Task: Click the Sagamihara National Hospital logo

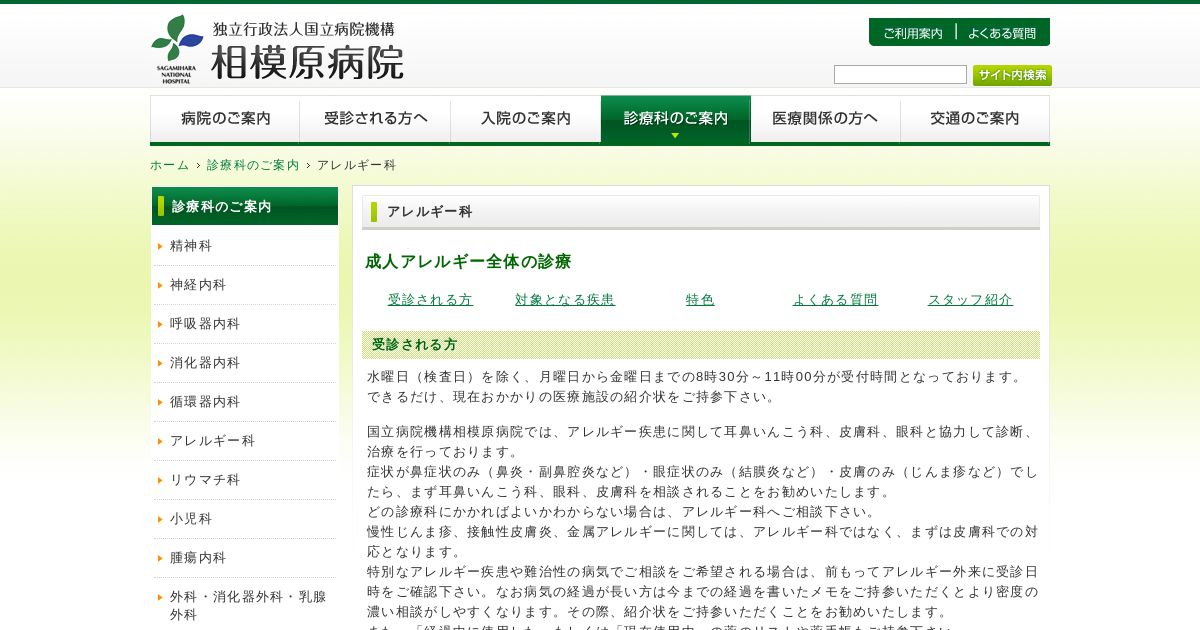Action: click(277, 49)
